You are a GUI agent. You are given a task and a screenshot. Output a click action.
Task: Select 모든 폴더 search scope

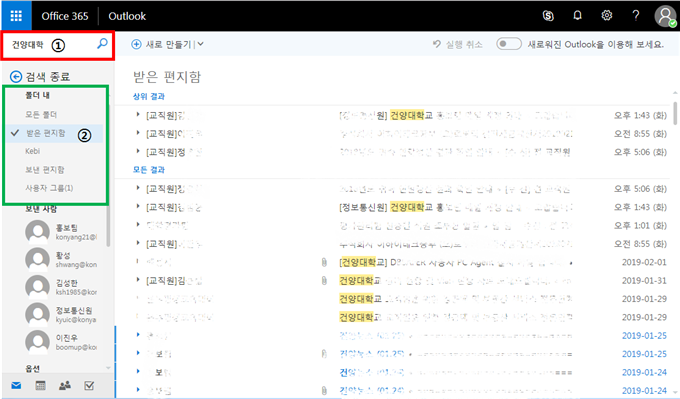click(41, 114)
